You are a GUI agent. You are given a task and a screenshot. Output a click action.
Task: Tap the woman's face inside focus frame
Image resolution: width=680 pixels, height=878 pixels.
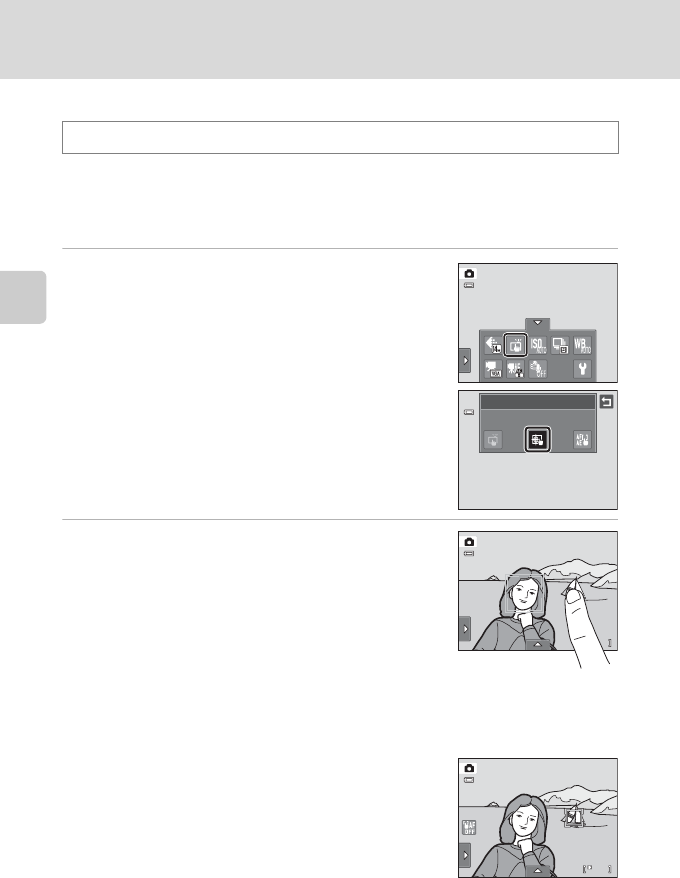click(x=525, y=594)
